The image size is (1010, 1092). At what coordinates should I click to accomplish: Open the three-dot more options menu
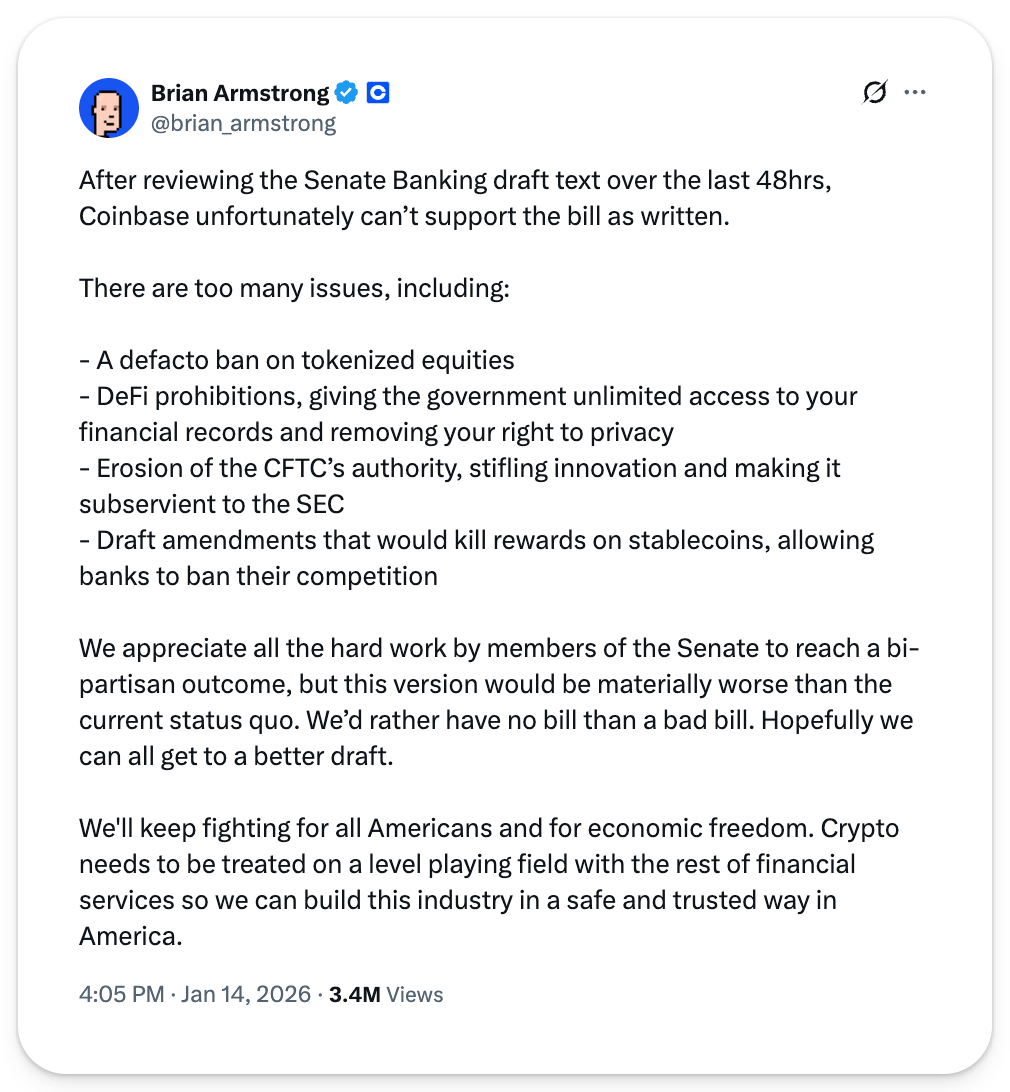(x=915, y=93)
